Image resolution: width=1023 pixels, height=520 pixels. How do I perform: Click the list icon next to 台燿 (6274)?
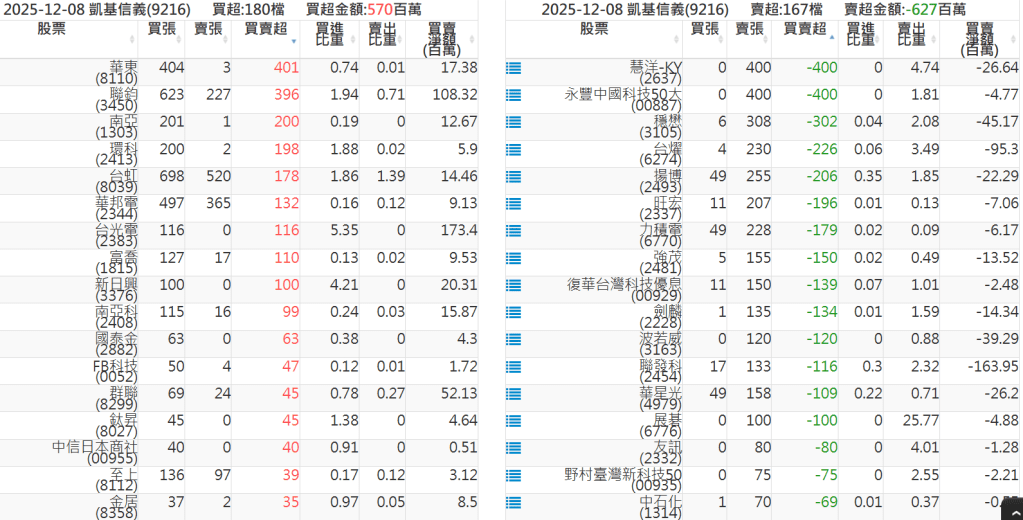514,150
